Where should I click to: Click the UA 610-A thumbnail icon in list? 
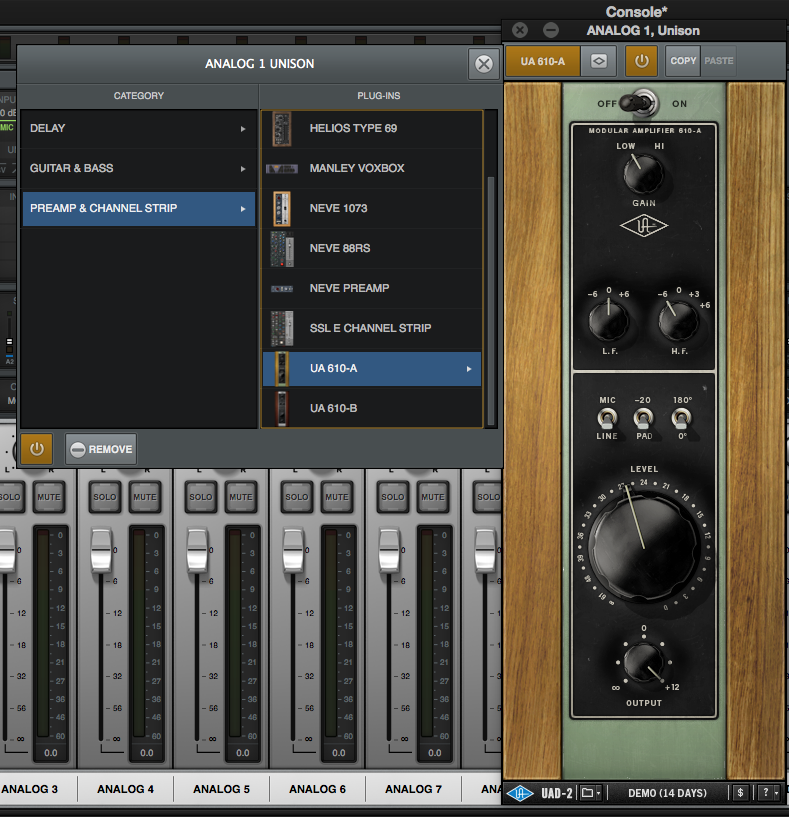tap(281, 368)
